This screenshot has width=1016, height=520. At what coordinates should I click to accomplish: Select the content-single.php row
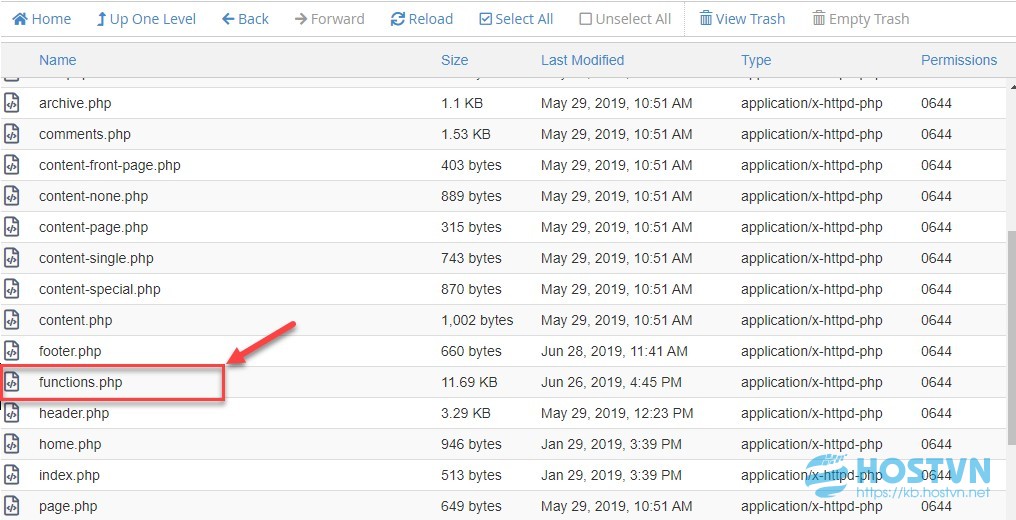point(503,258)
